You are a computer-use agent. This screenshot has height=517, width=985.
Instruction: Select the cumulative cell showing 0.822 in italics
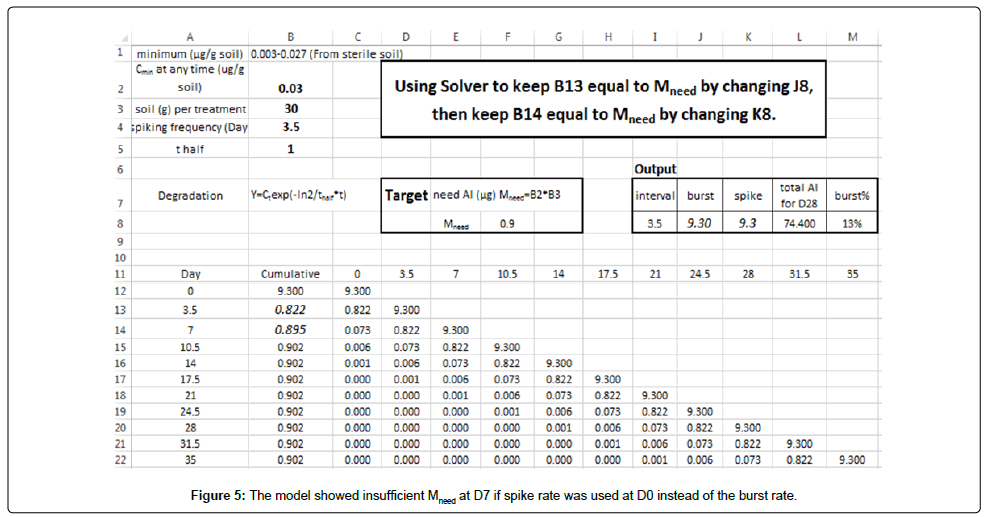[290, 310]
